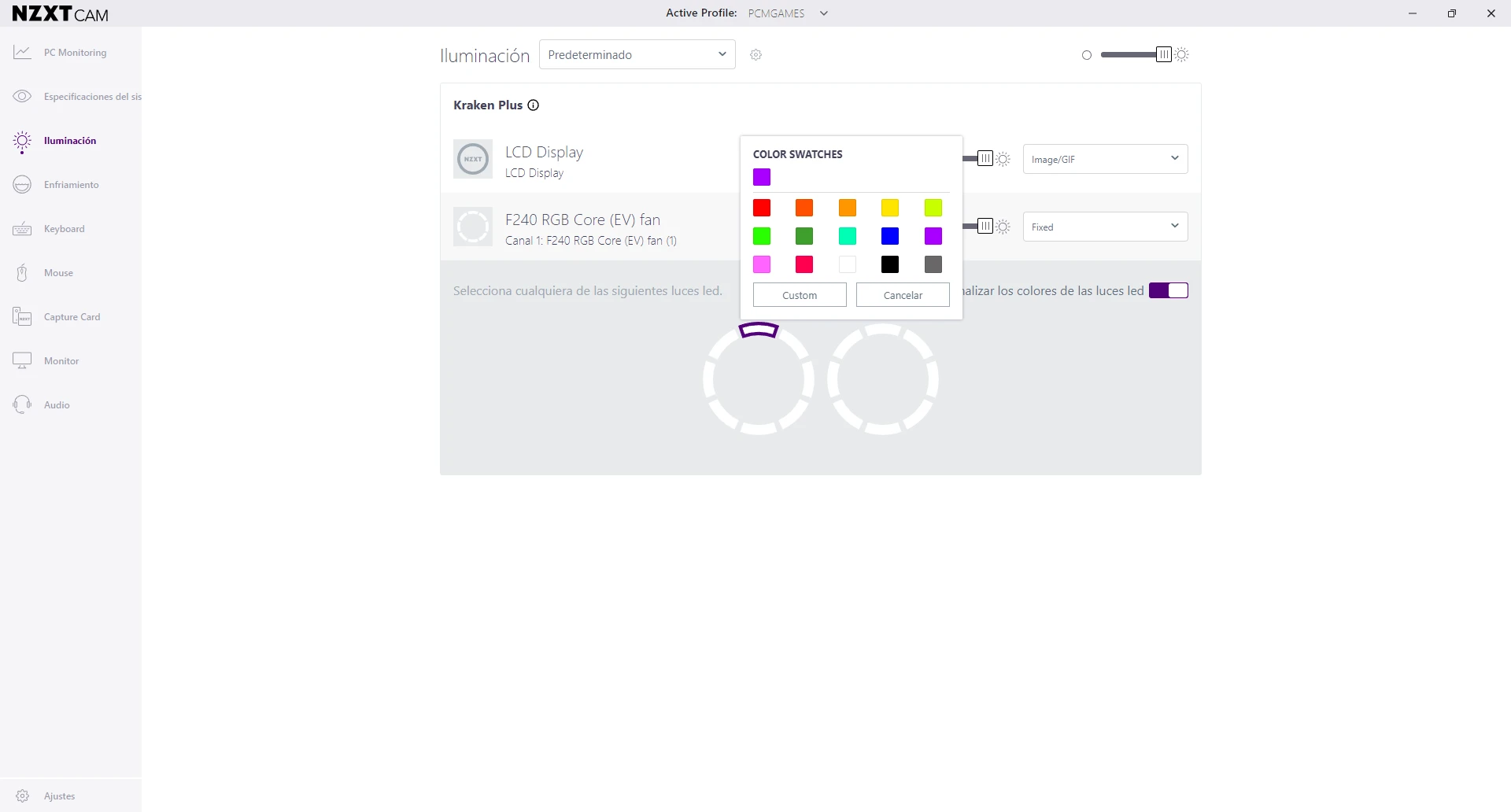This screenshot has width=1511, height=812.
Task: Pick the white color swatch
Action: pos(848,264)
